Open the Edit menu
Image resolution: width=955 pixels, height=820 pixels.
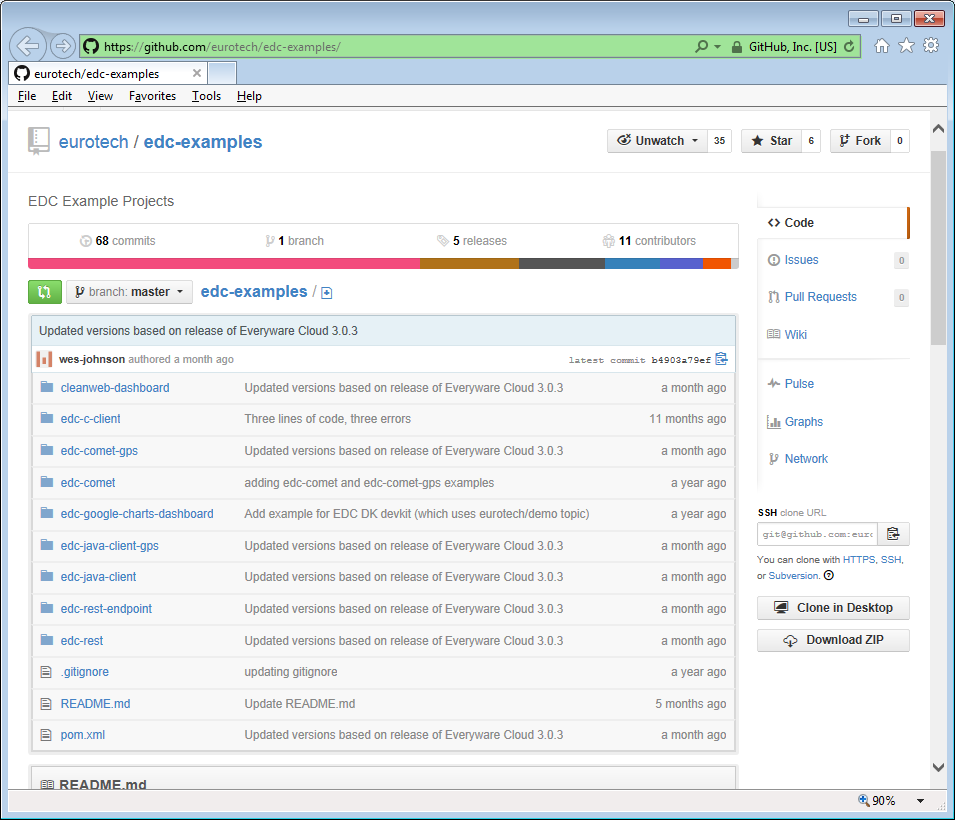click(62, 96)
